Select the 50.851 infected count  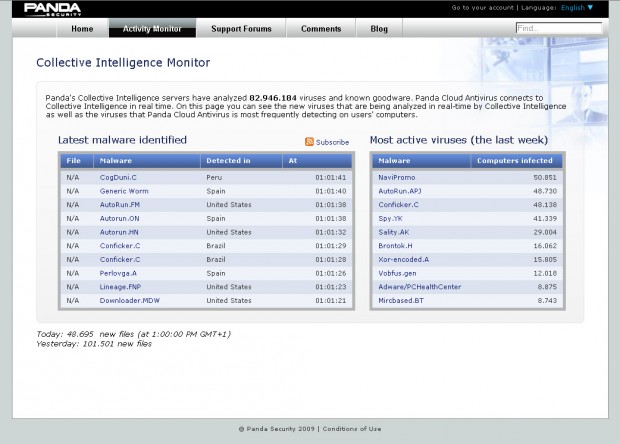click(x=545, y=178)
